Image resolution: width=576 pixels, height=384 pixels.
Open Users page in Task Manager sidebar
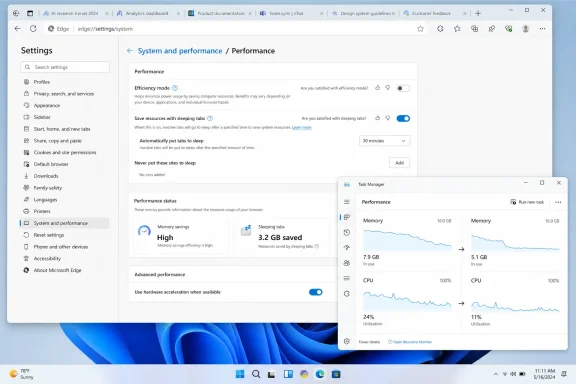(x=346, y=263)
